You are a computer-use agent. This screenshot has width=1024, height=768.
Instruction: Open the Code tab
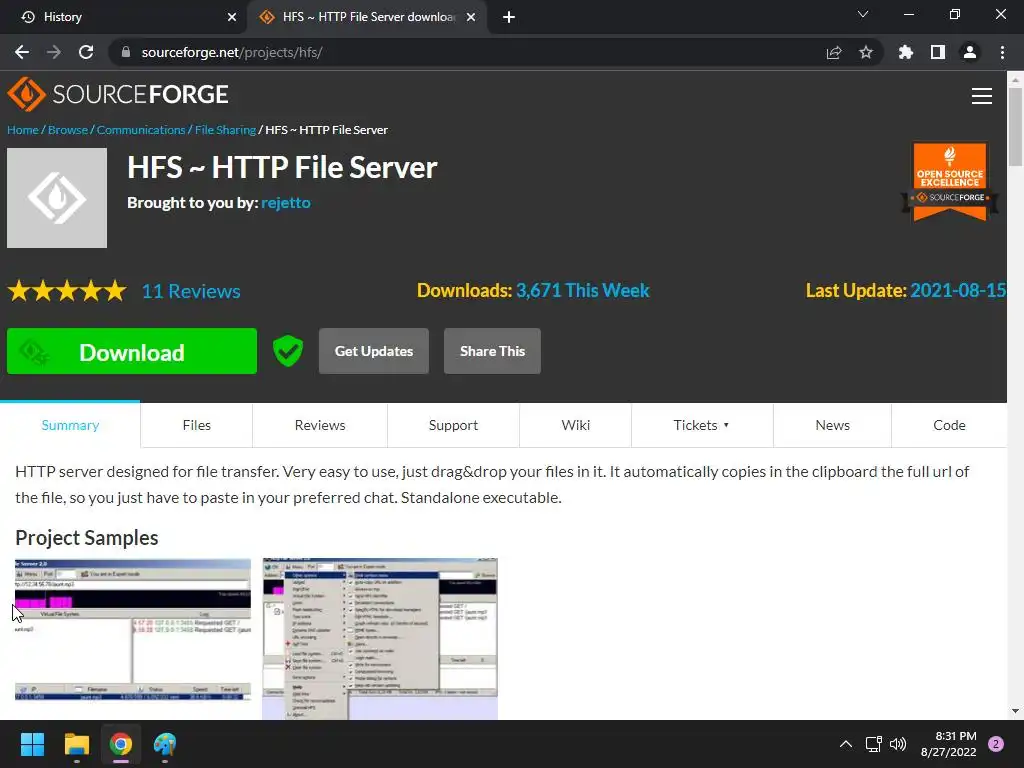(949, 425)
